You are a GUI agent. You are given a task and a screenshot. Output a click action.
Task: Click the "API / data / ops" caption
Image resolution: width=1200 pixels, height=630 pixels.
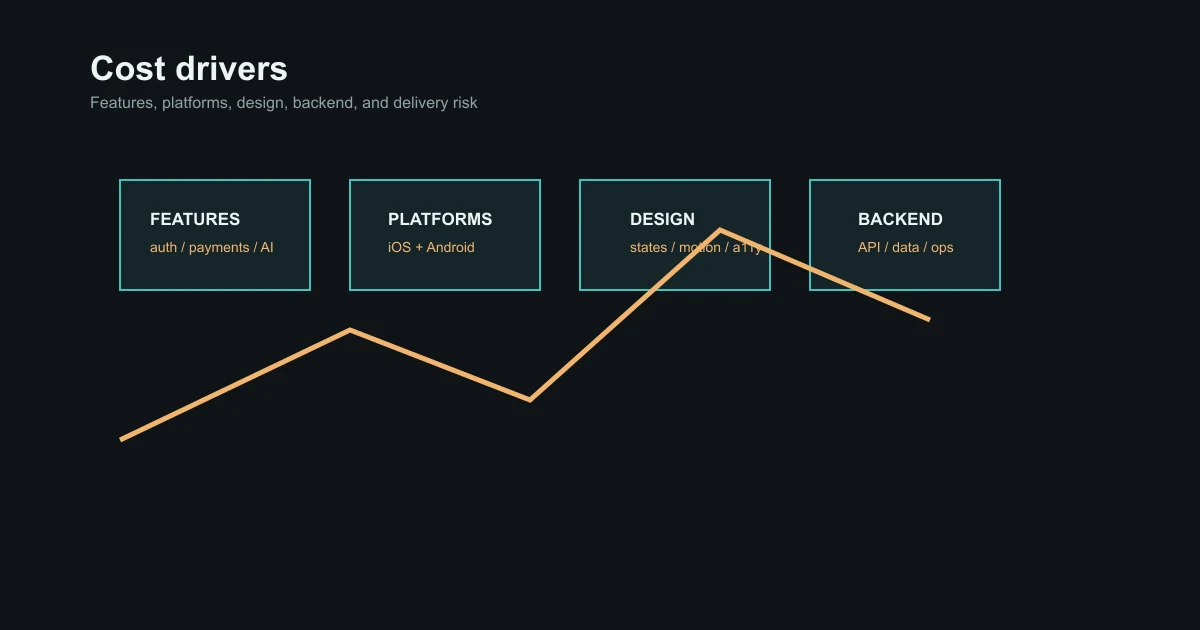click(905, 247)
